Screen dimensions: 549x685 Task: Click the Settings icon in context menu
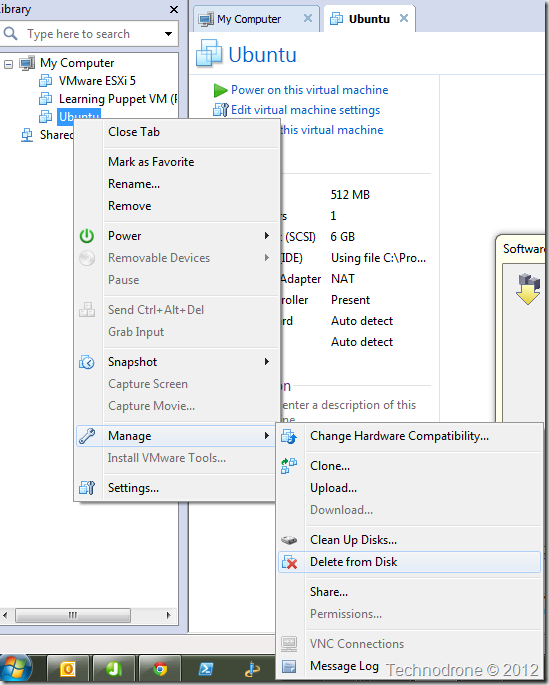pyautogui.click(x=87, y=488)
